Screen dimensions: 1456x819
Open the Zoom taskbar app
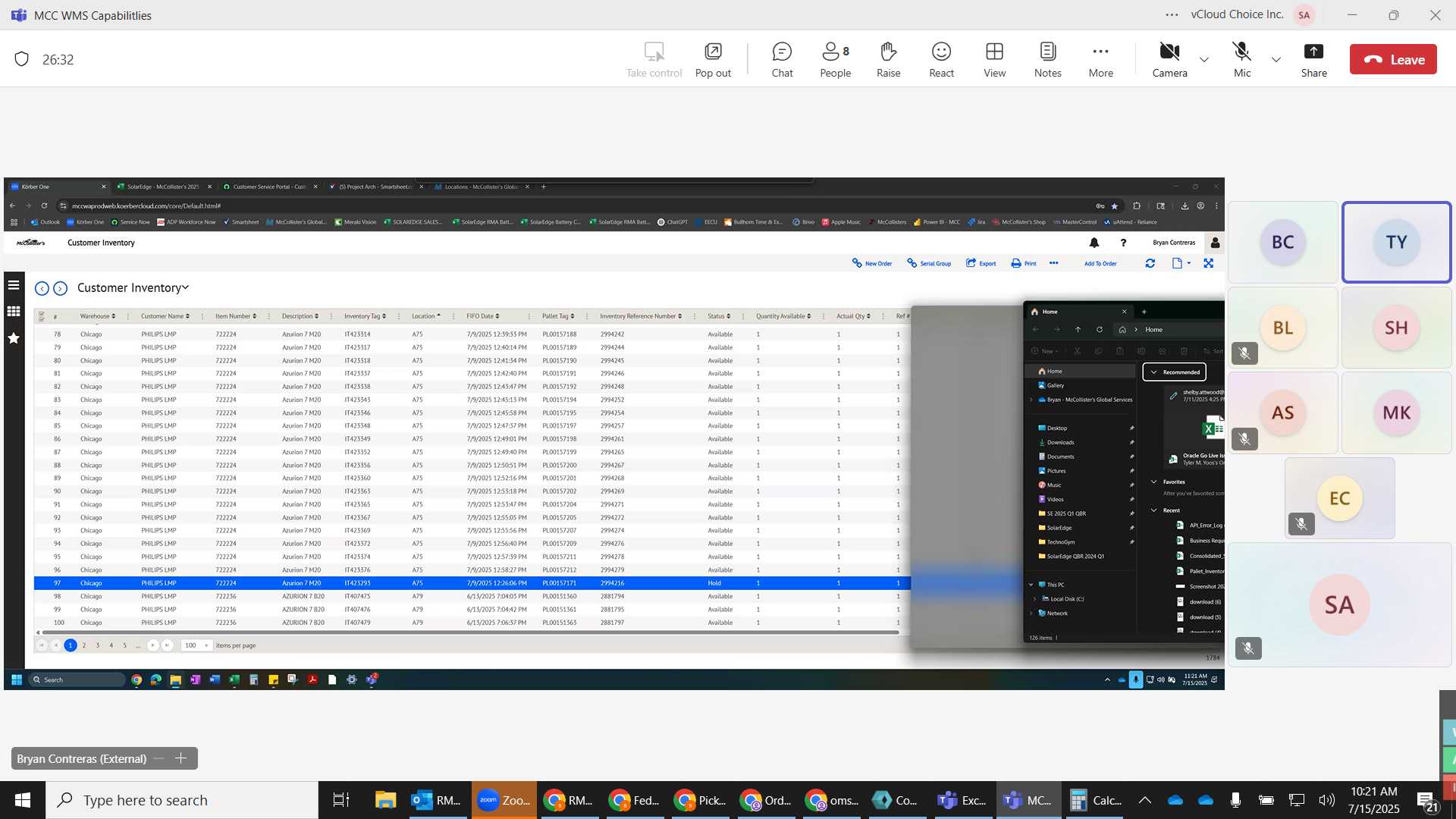pos(504,800)
